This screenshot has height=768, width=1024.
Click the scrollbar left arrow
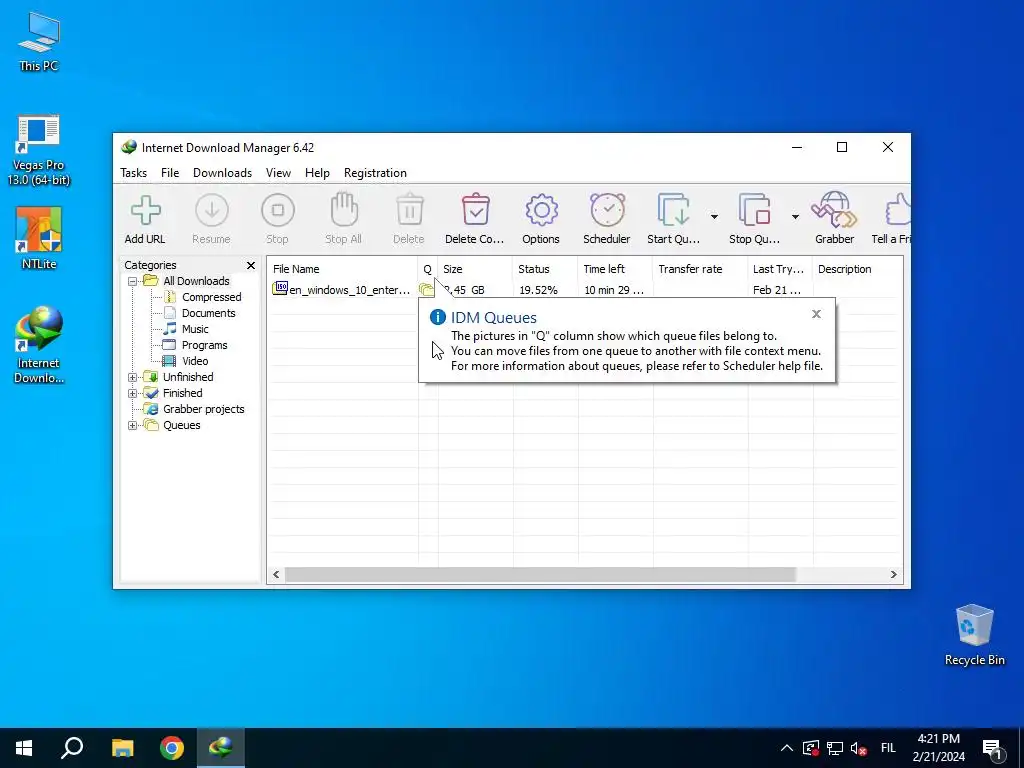click(x=276, y=575)
